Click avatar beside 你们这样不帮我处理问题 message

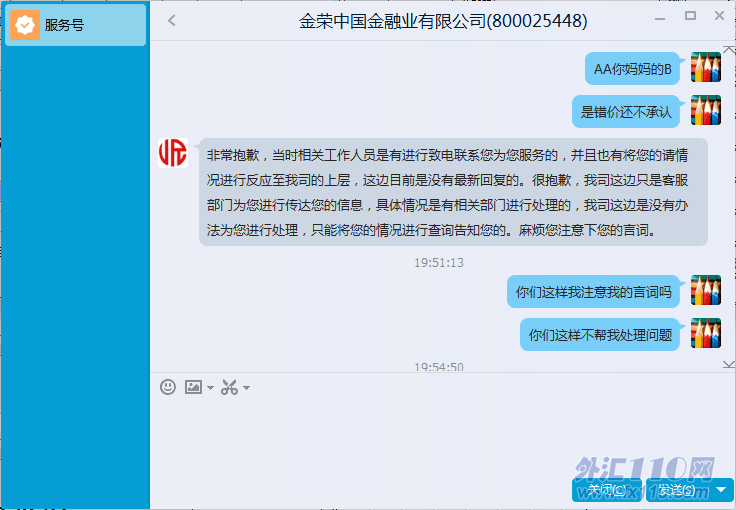coord(705,333)
